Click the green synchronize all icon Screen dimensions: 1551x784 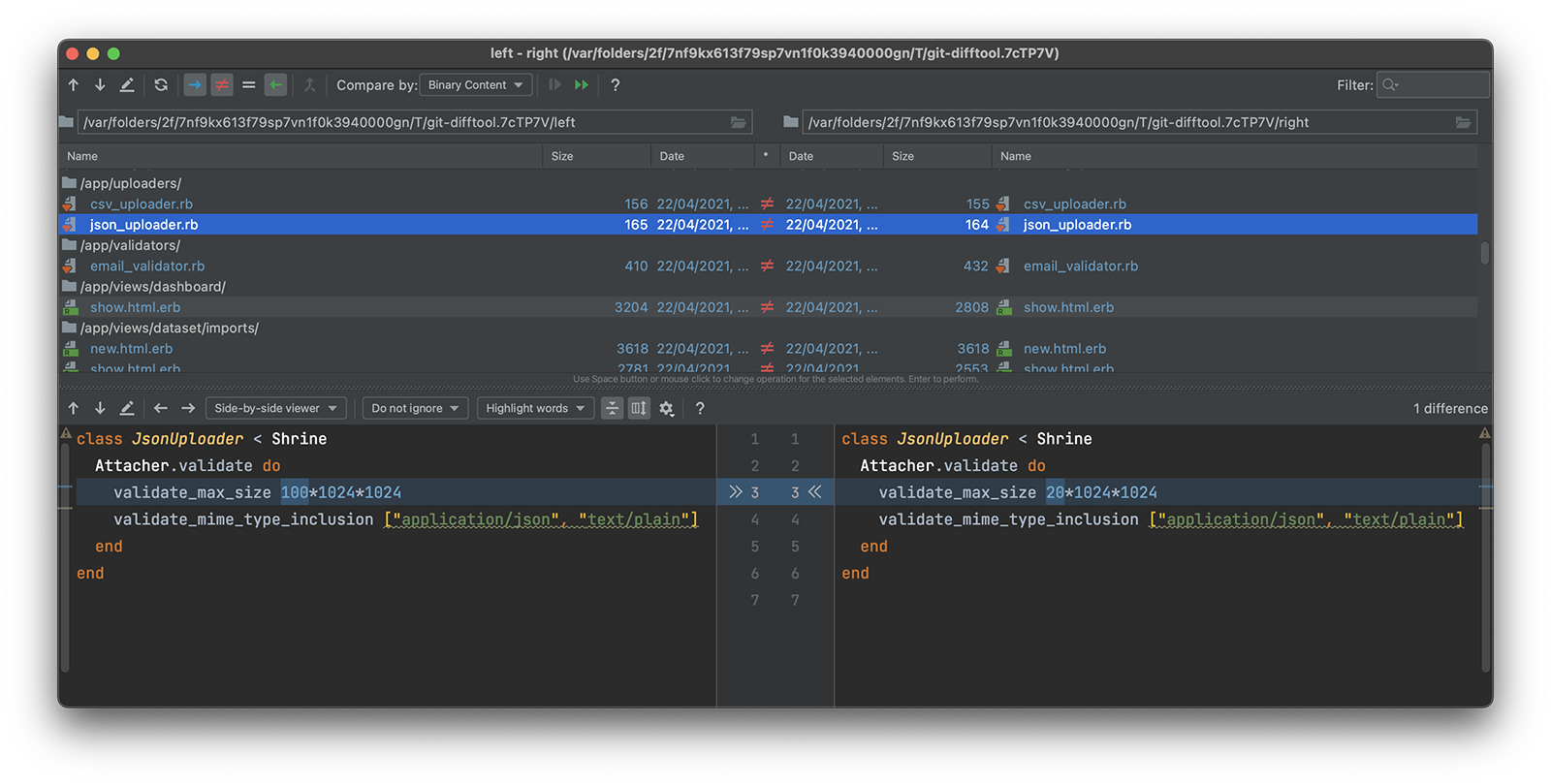coord(582,85)
